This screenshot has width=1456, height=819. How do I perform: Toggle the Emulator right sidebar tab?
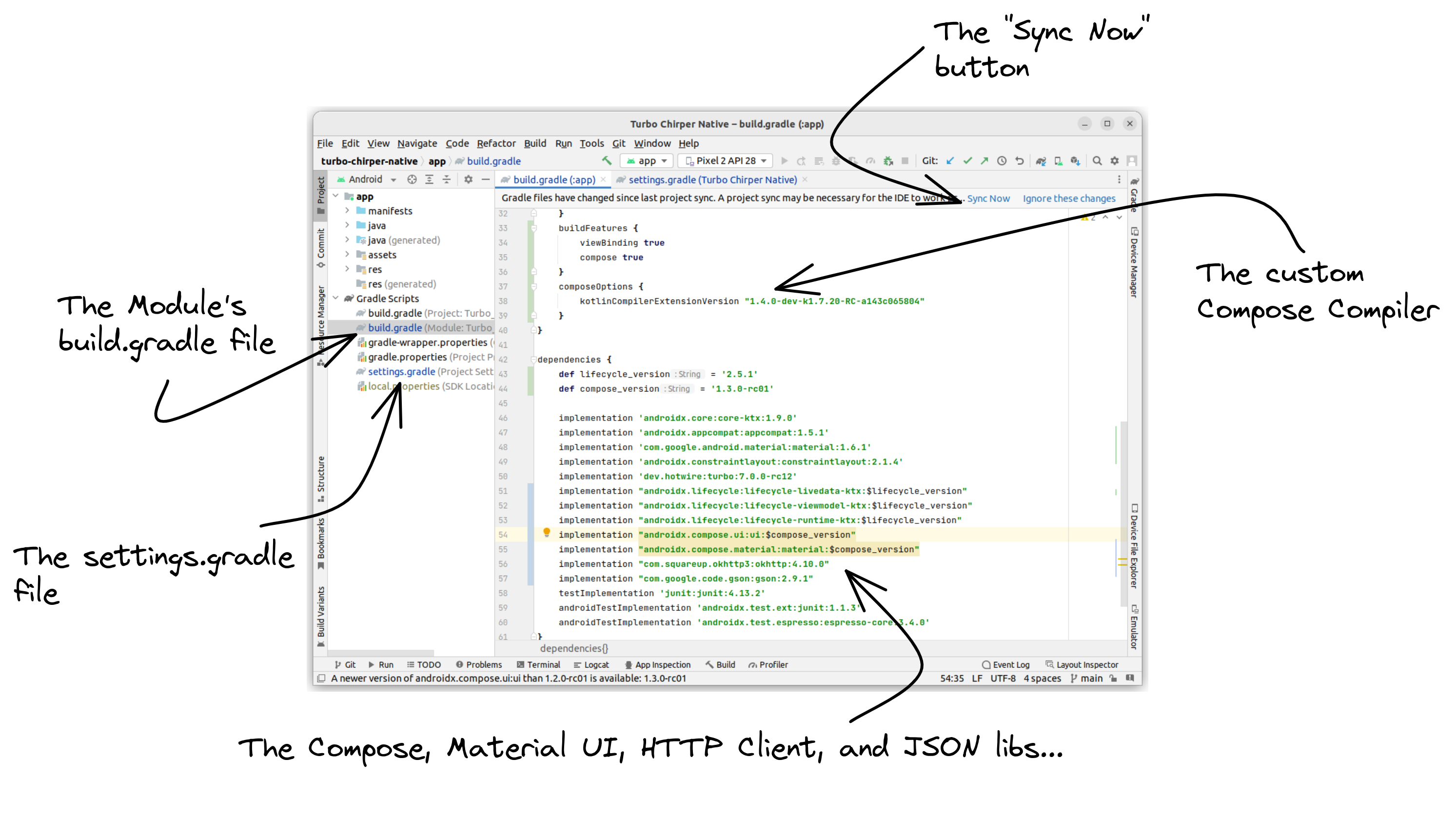click(1134, 627)
